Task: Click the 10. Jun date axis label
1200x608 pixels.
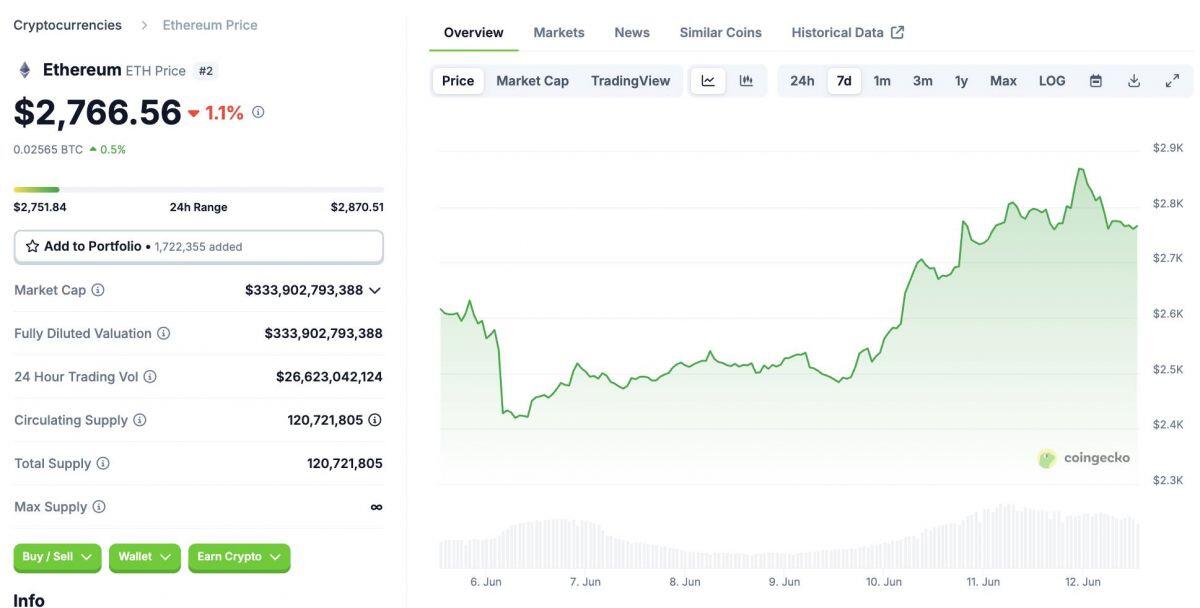Action: click(884, 581)
